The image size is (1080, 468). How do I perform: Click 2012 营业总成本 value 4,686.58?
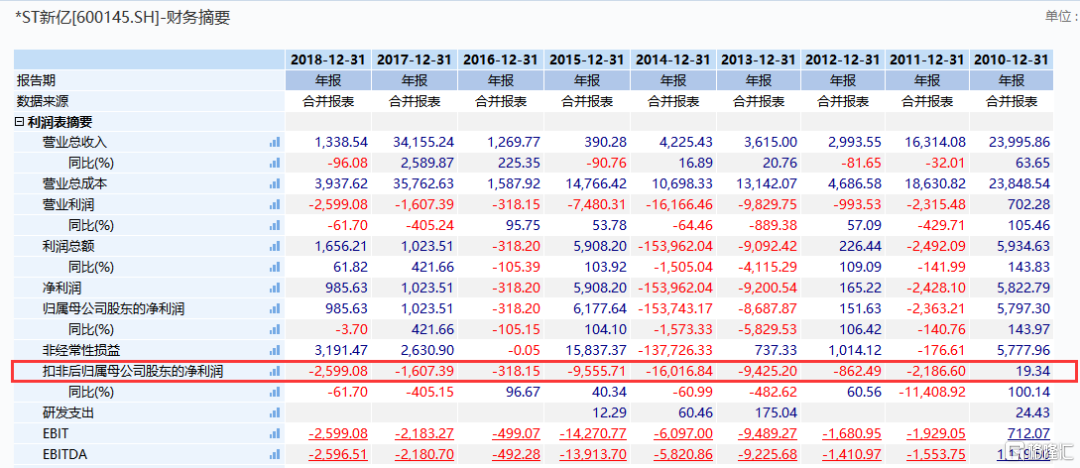click(x=855, y=184)
